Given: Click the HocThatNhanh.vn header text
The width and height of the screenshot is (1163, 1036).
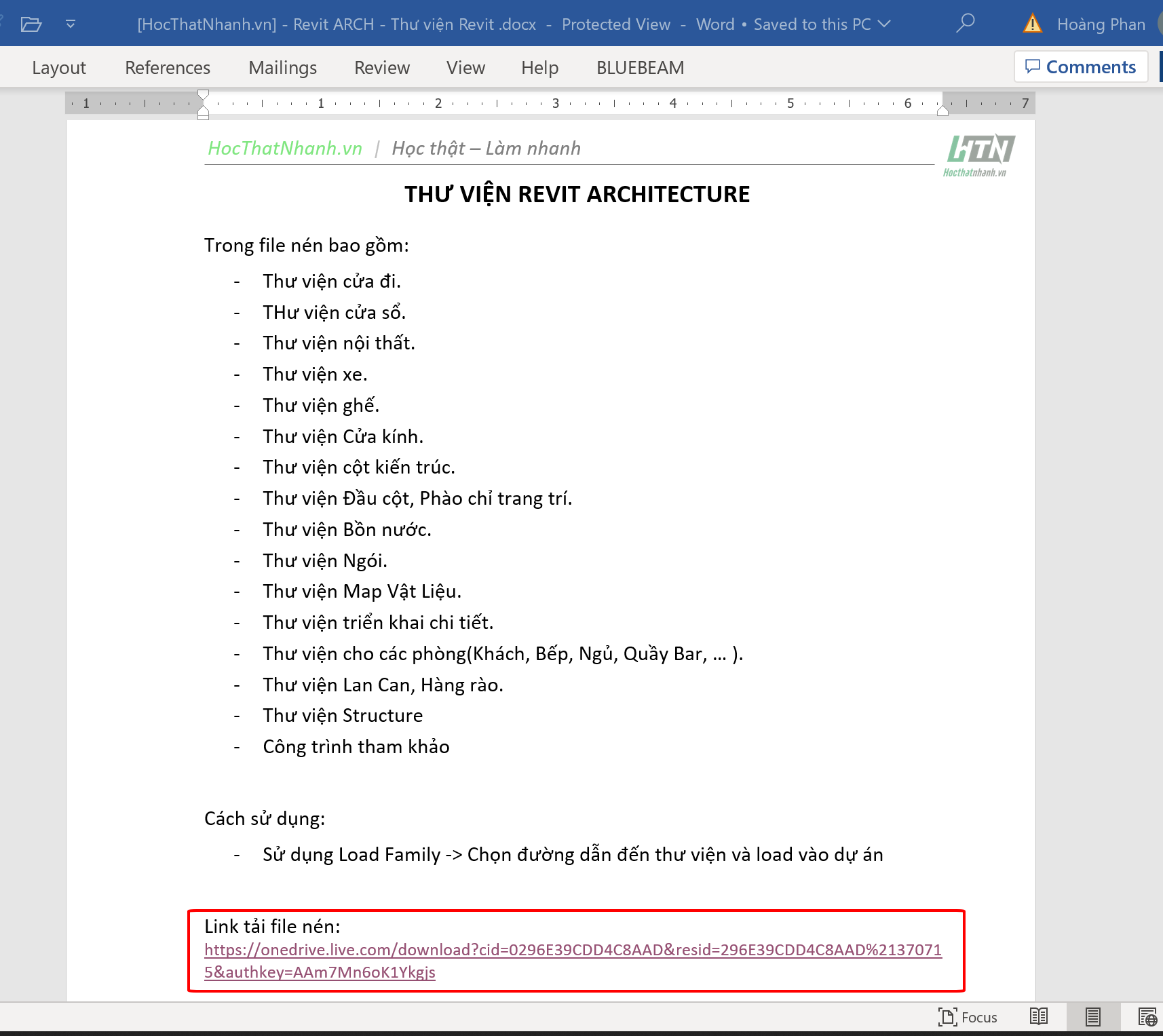Looking at the screenshot, I should coord(285,148).
